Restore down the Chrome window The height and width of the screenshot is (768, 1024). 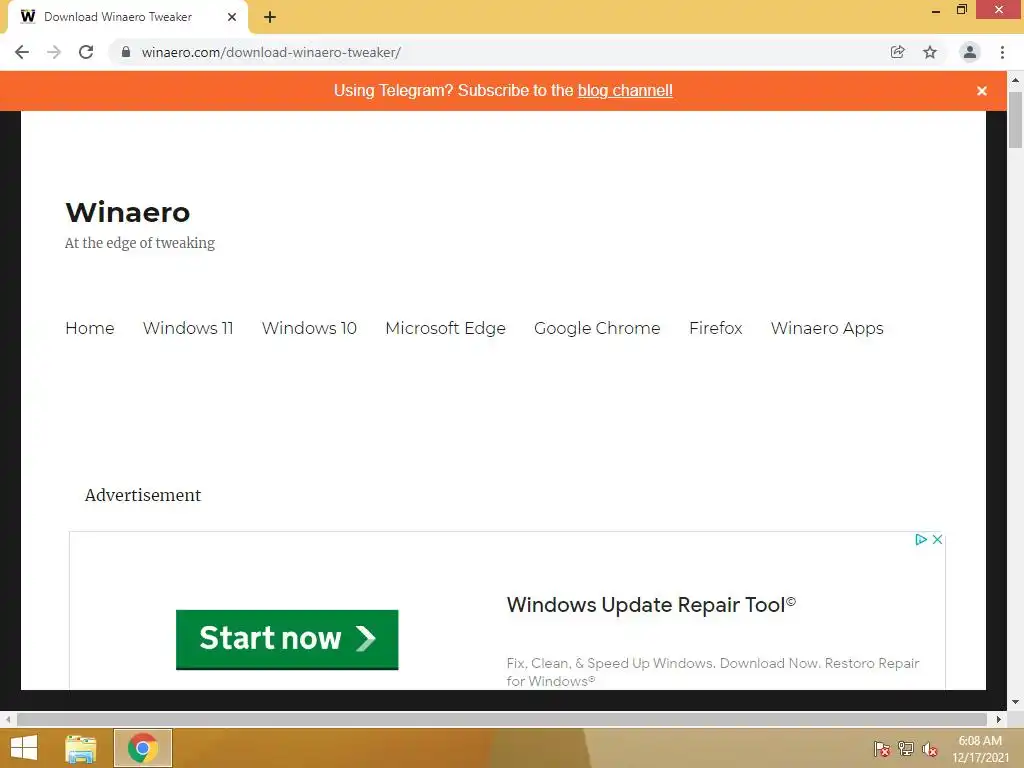(x=961, y=10)
